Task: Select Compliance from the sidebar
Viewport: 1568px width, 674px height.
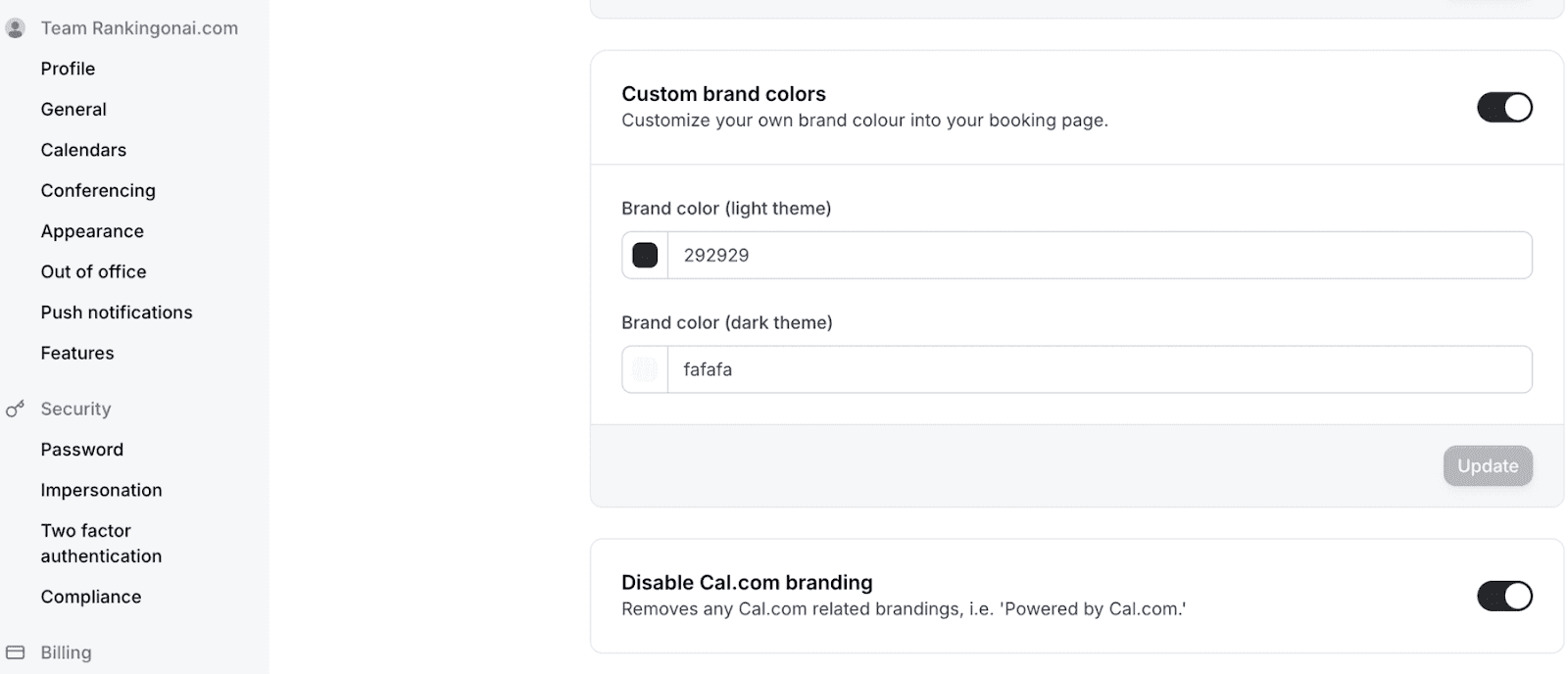Action: tap(91, 596)
